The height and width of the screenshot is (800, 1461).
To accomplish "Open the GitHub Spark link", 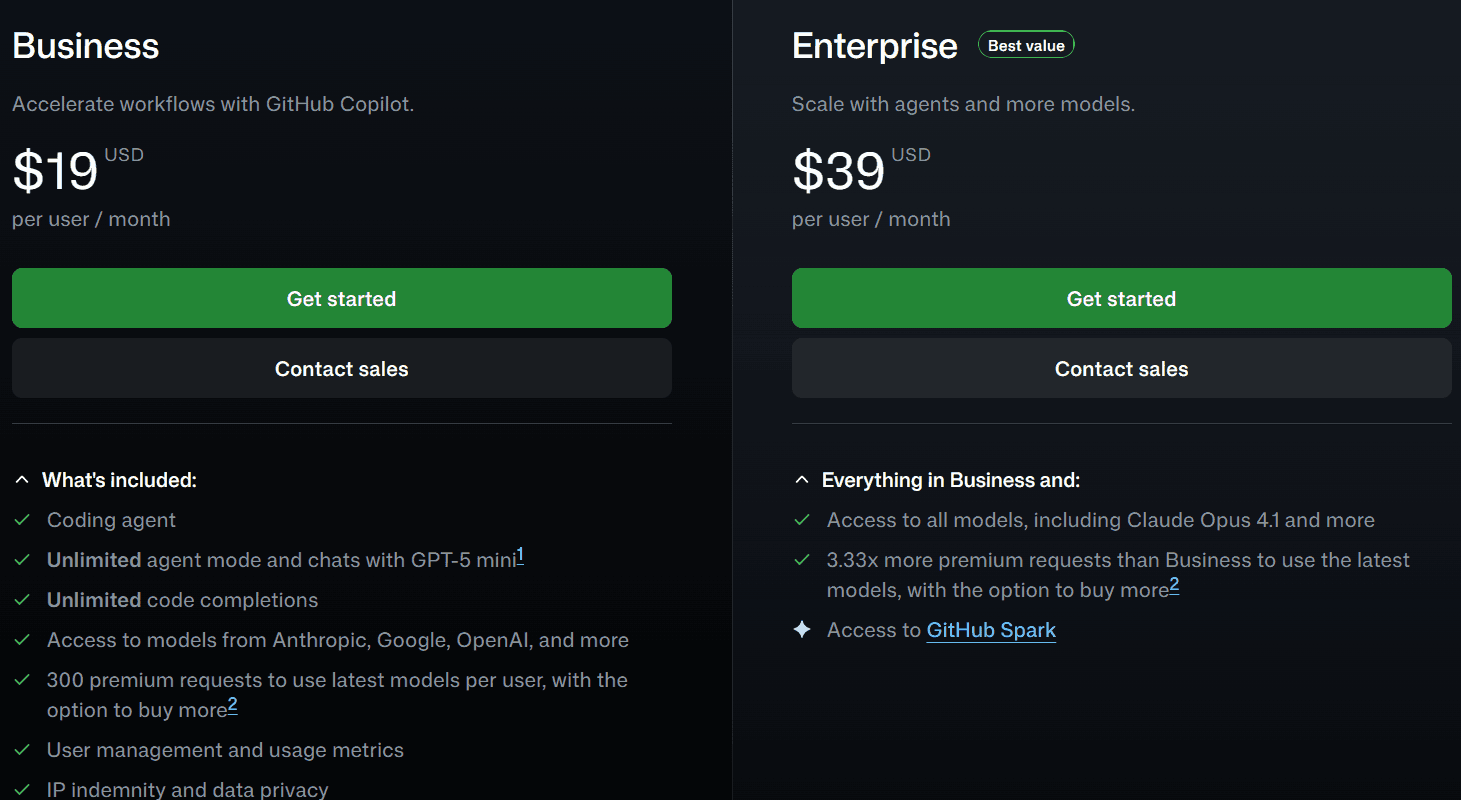I will pos(991,630).
